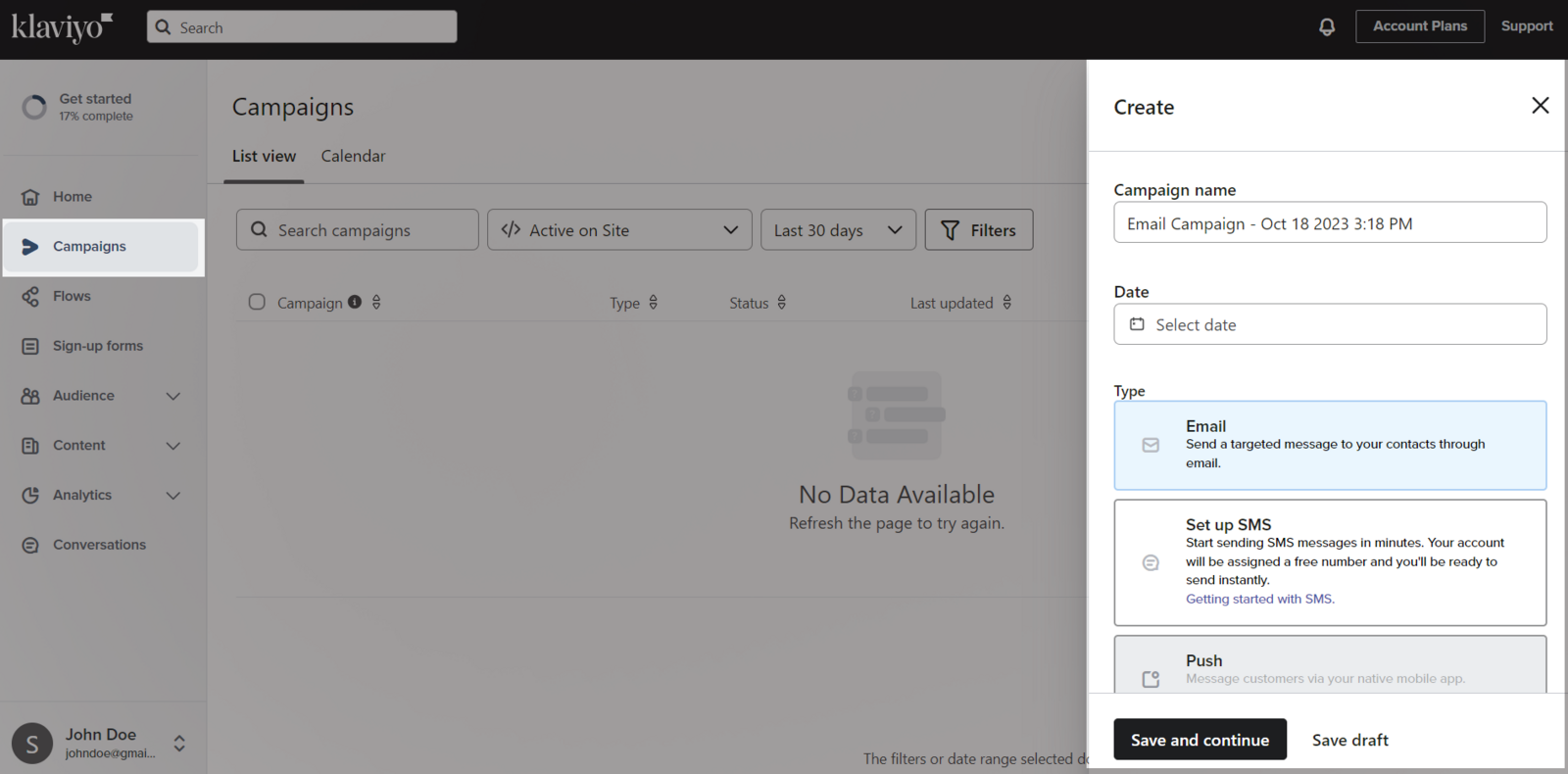Click the calendar icon in Date field
The height and width of the screenshot is (774, 1568).
coord(1137,324)
